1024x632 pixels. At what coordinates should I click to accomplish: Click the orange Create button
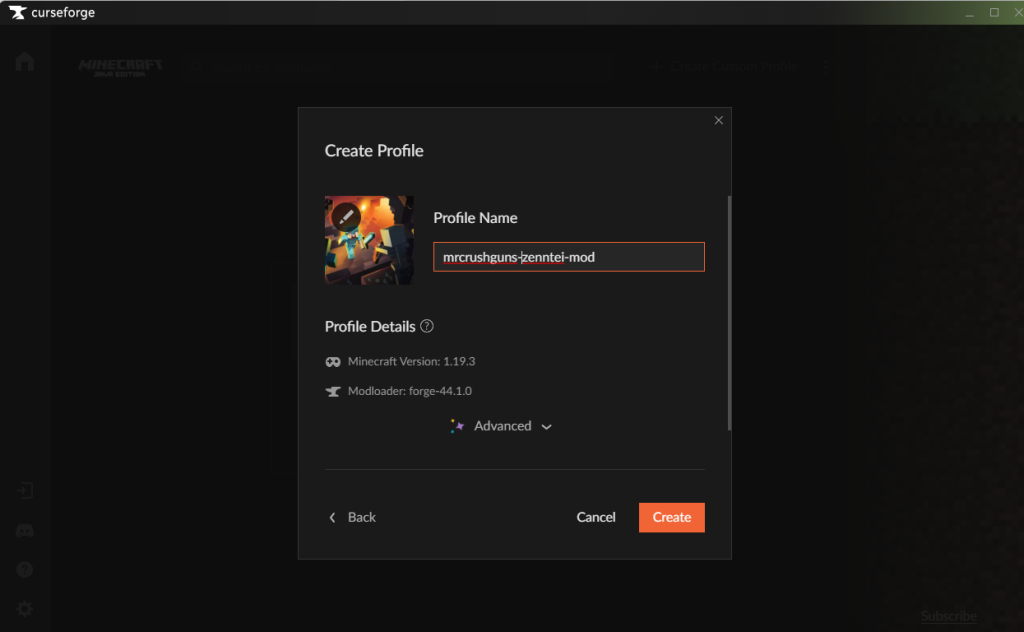pyautogui.click(x=671, y=517)
